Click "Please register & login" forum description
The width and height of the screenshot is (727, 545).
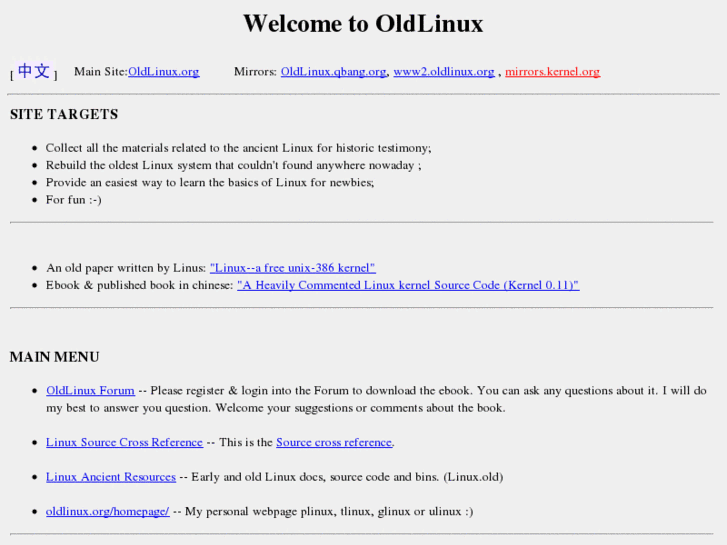[x=376, y=399]
